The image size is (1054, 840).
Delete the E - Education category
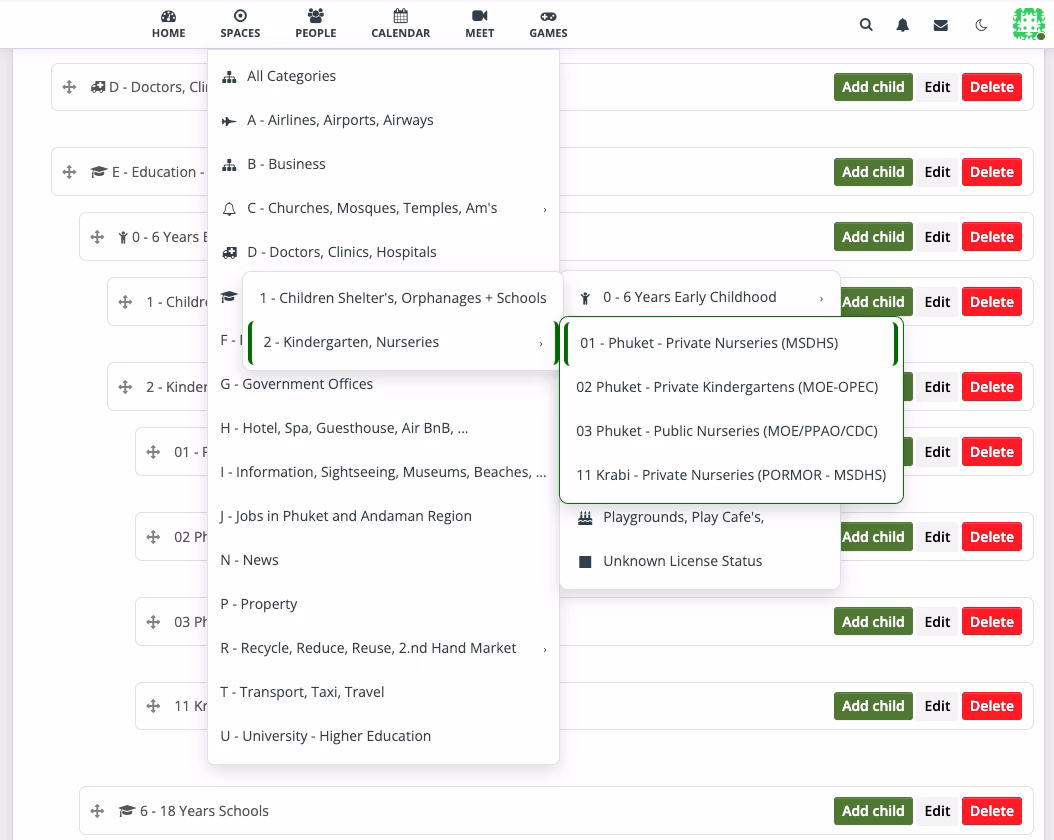(x=991, y=172)
